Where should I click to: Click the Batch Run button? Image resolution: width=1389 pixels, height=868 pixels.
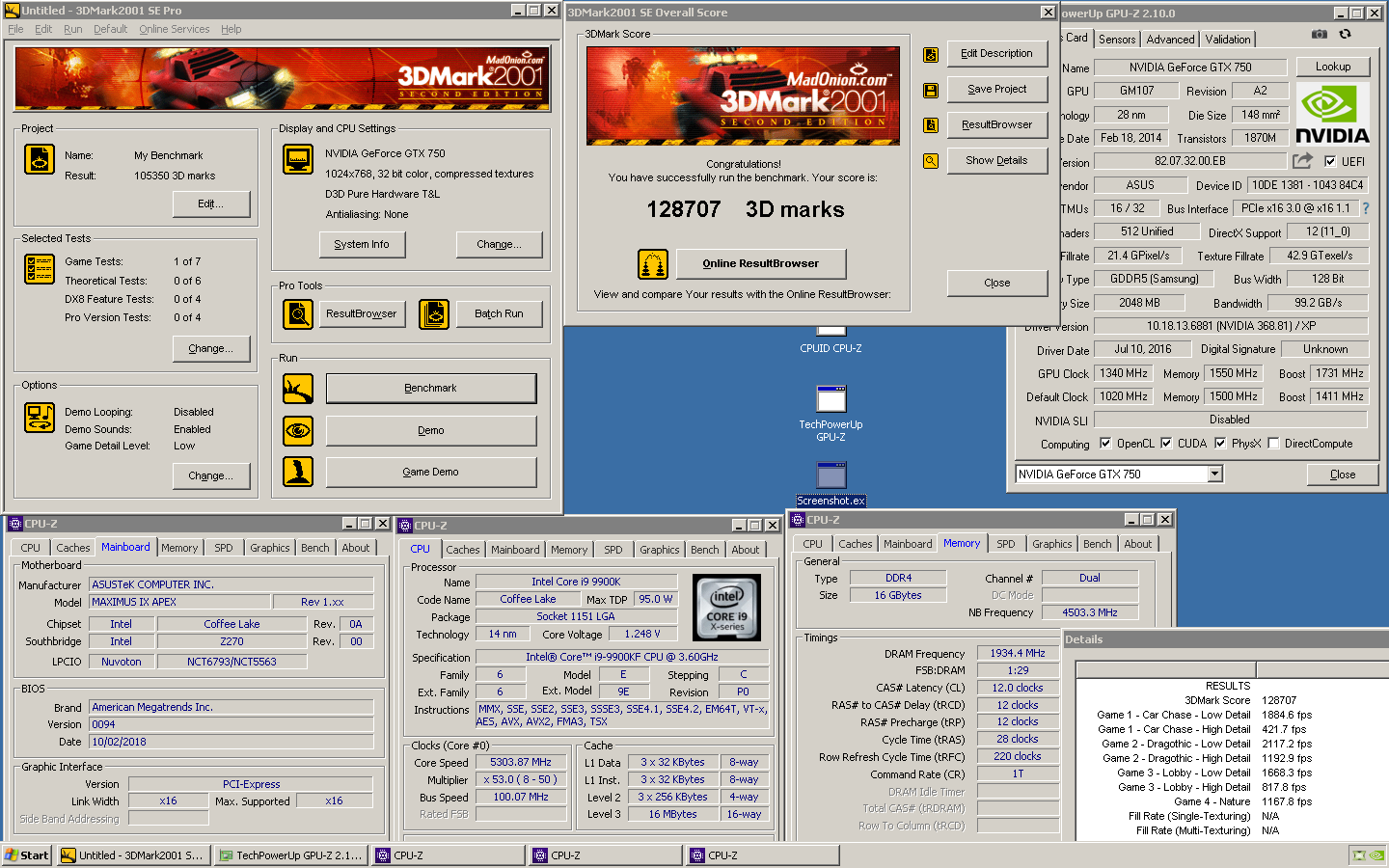[x=499, y=313]
